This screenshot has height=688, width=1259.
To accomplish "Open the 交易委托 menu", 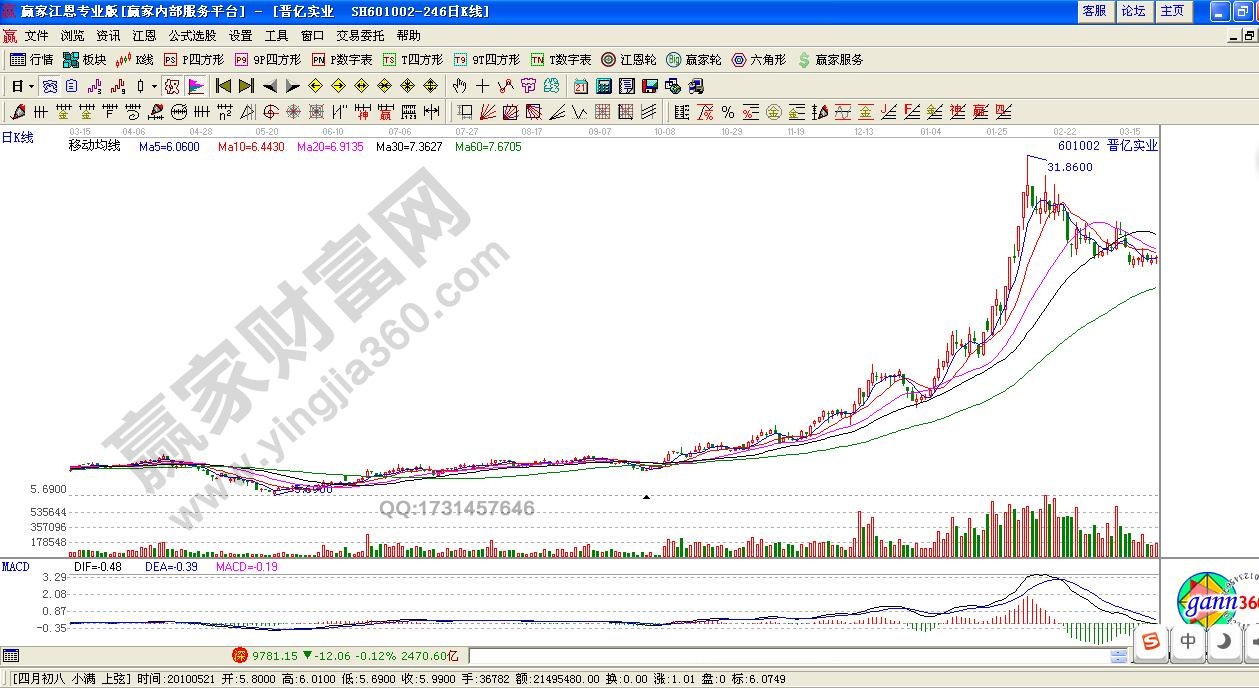I will click(x=360, y=36).
